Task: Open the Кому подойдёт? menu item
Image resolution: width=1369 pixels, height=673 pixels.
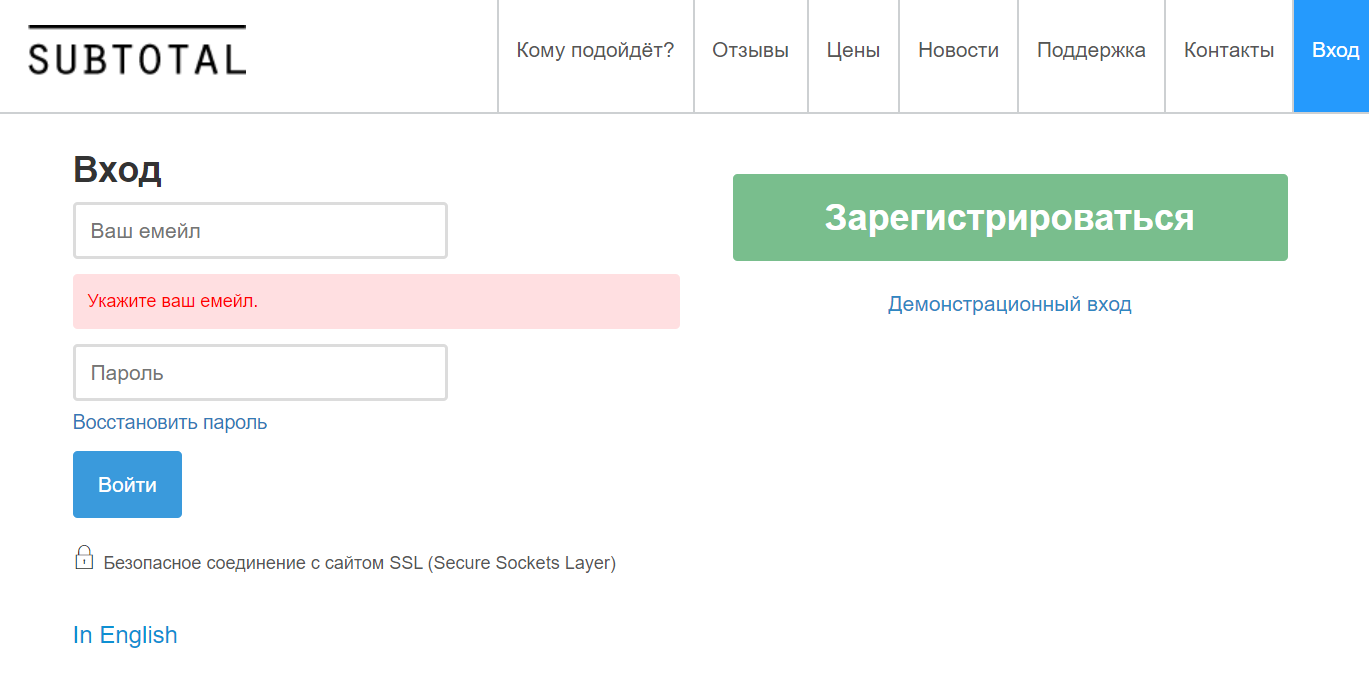Action: pos(595,50)
